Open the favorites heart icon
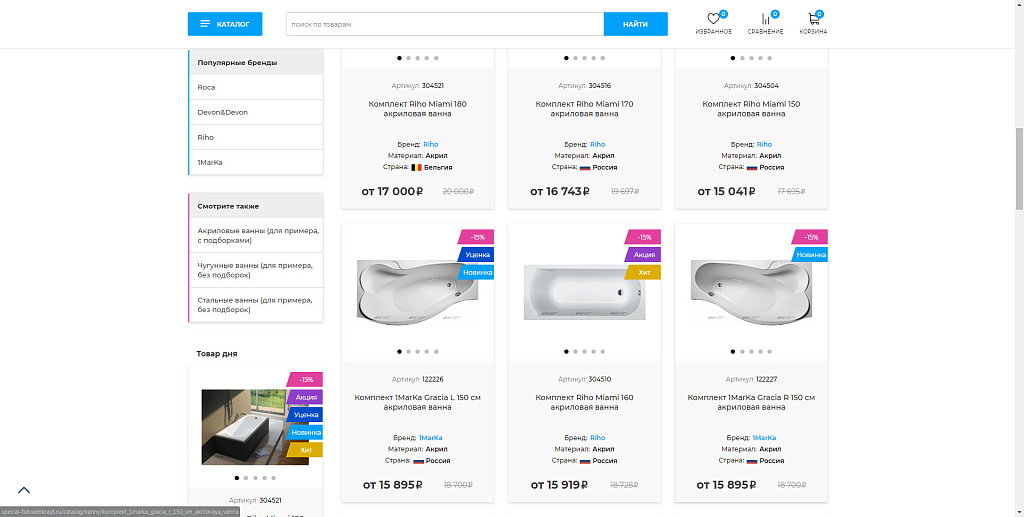Viewport: 1024px width, 517px height. click(713, 20)
